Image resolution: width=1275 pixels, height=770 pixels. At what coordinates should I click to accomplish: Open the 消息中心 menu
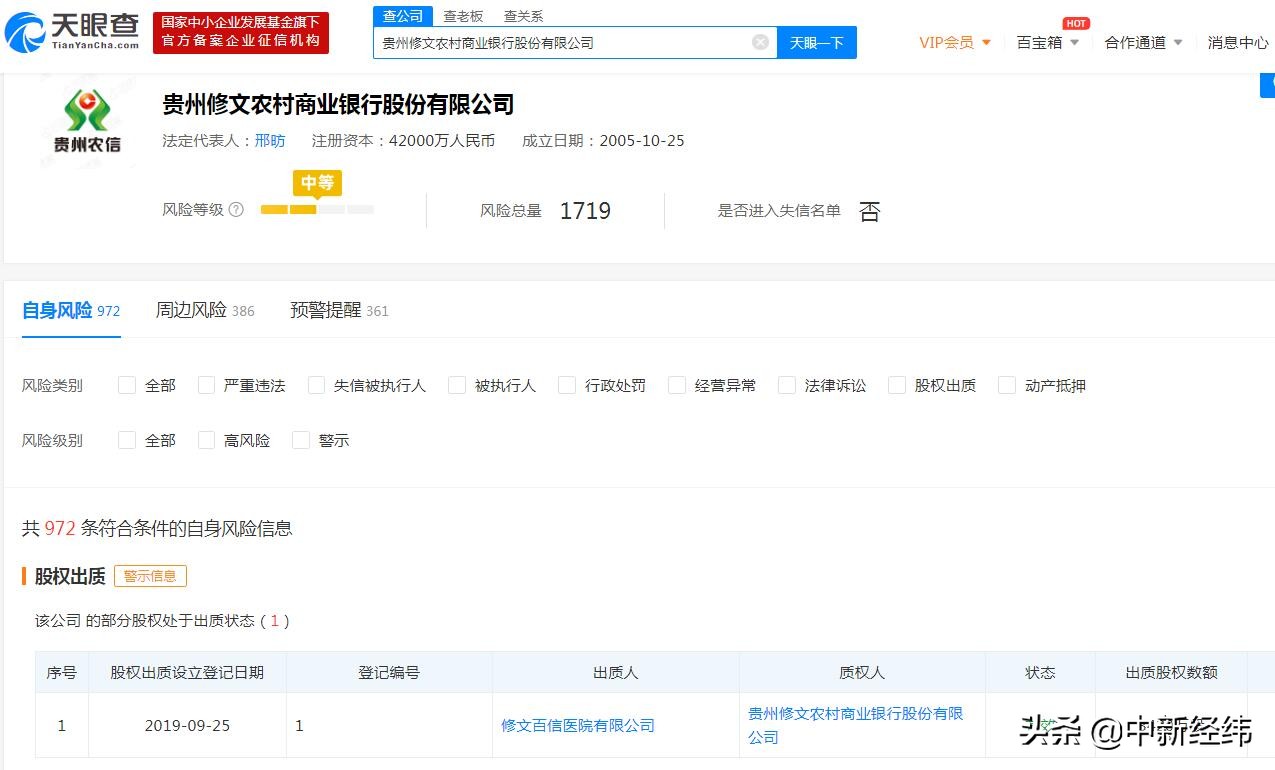tap(1238, 42)
